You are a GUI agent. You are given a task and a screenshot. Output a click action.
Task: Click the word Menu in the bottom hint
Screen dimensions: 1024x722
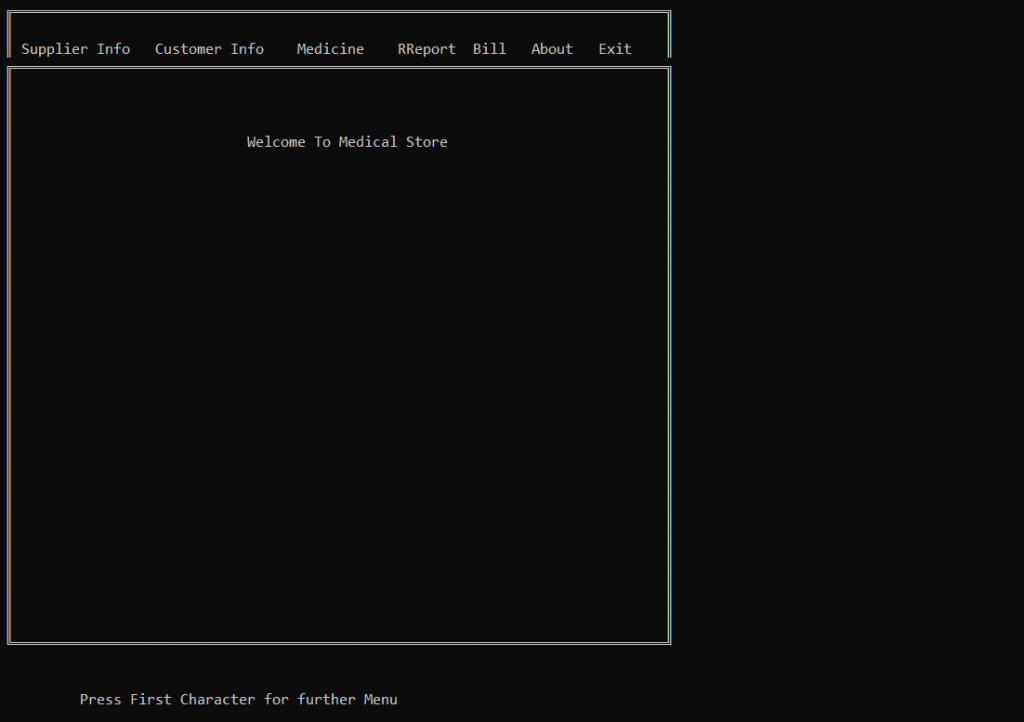(x=380, y=699)
